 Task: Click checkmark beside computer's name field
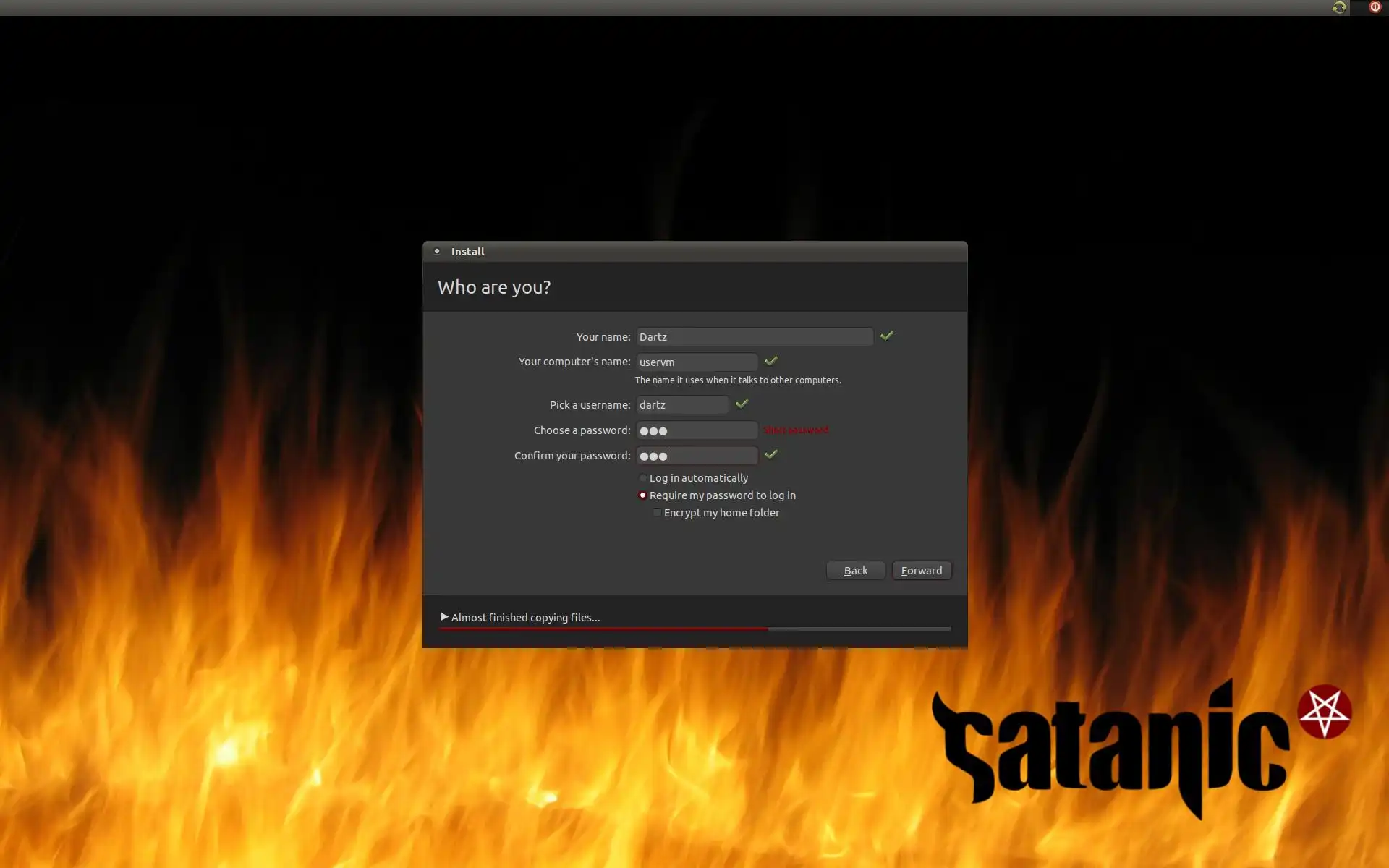pyautogui.click(x=770, y=361)
